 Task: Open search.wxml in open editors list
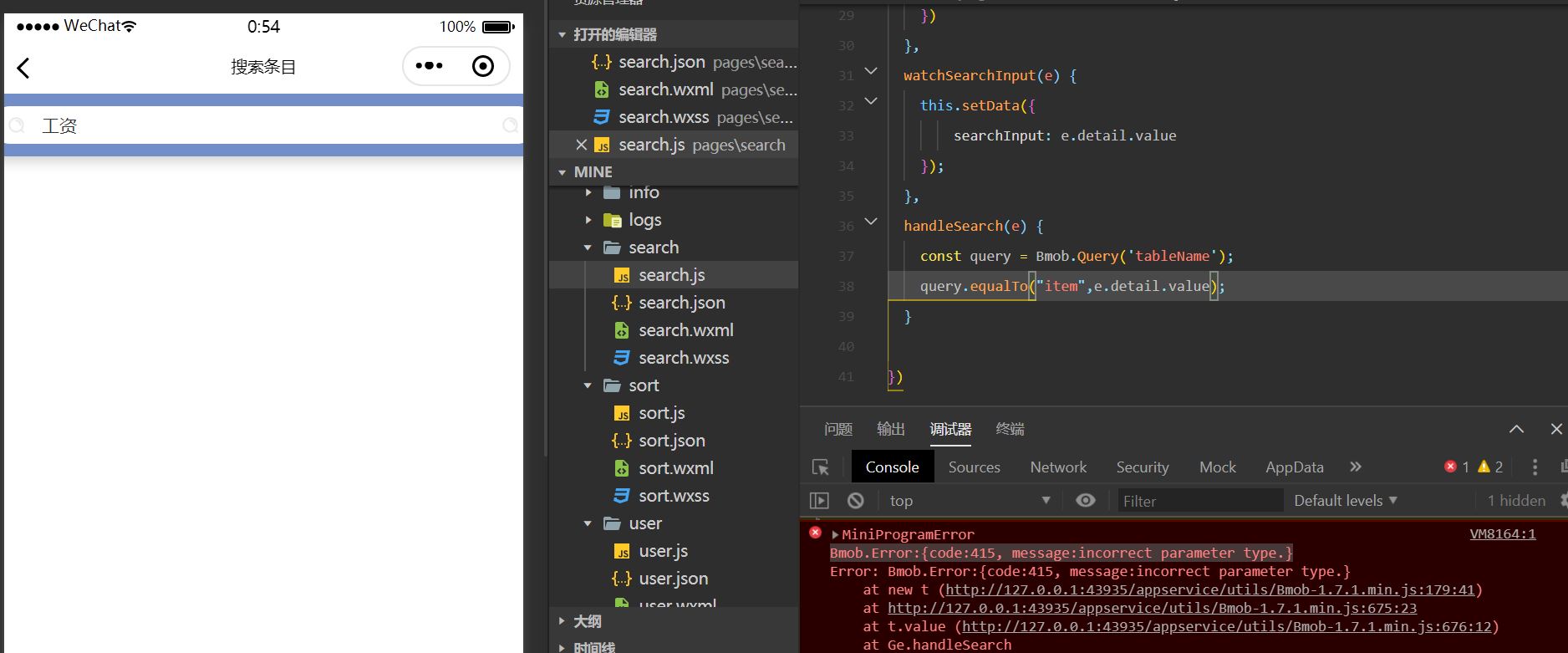pos(694,89)
